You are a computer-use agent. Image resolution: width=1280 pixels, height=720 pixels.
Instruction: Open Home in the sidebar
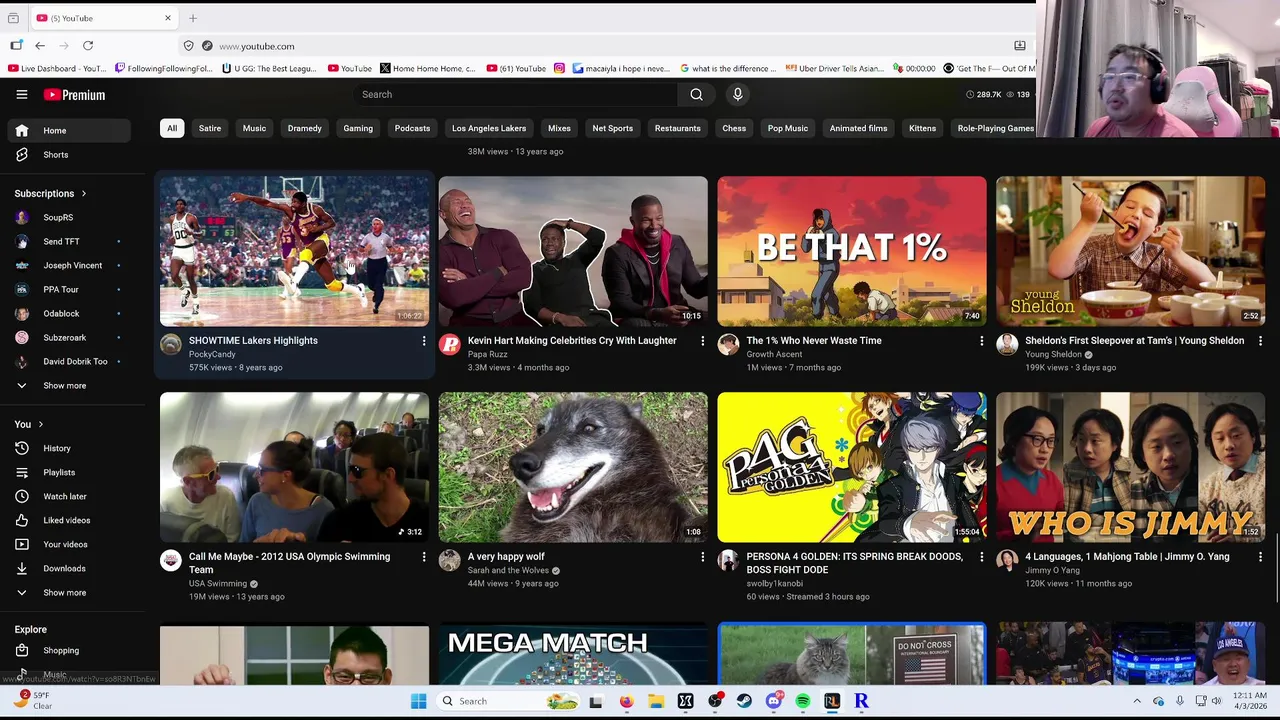coord(69,130)
